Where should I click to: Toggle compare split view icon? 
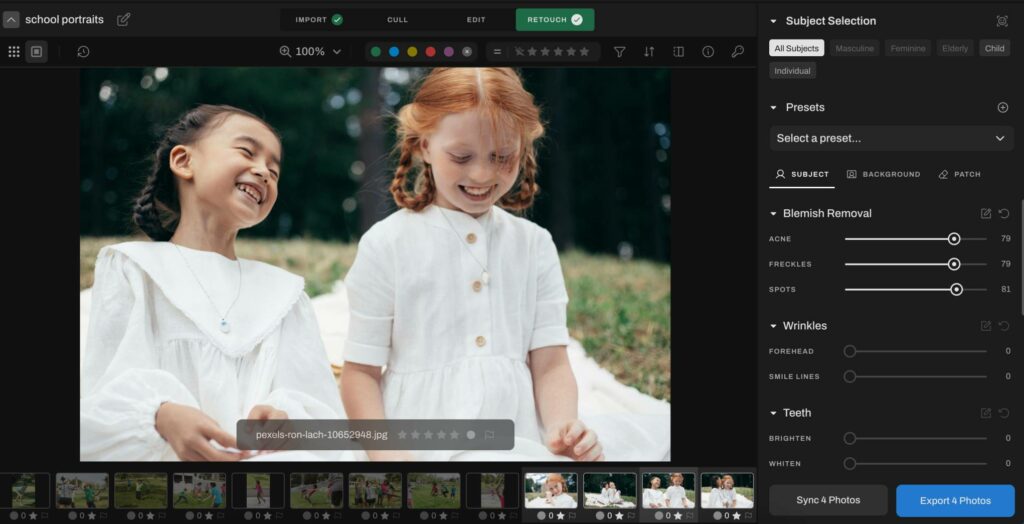coord(679,52)
